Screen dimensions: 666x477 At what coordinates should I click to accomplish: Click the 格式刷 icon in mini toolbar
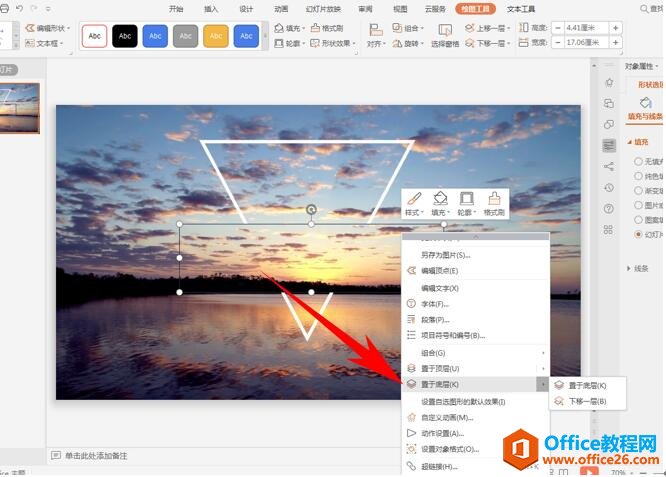pyautogui.click(x=494, y=203)
